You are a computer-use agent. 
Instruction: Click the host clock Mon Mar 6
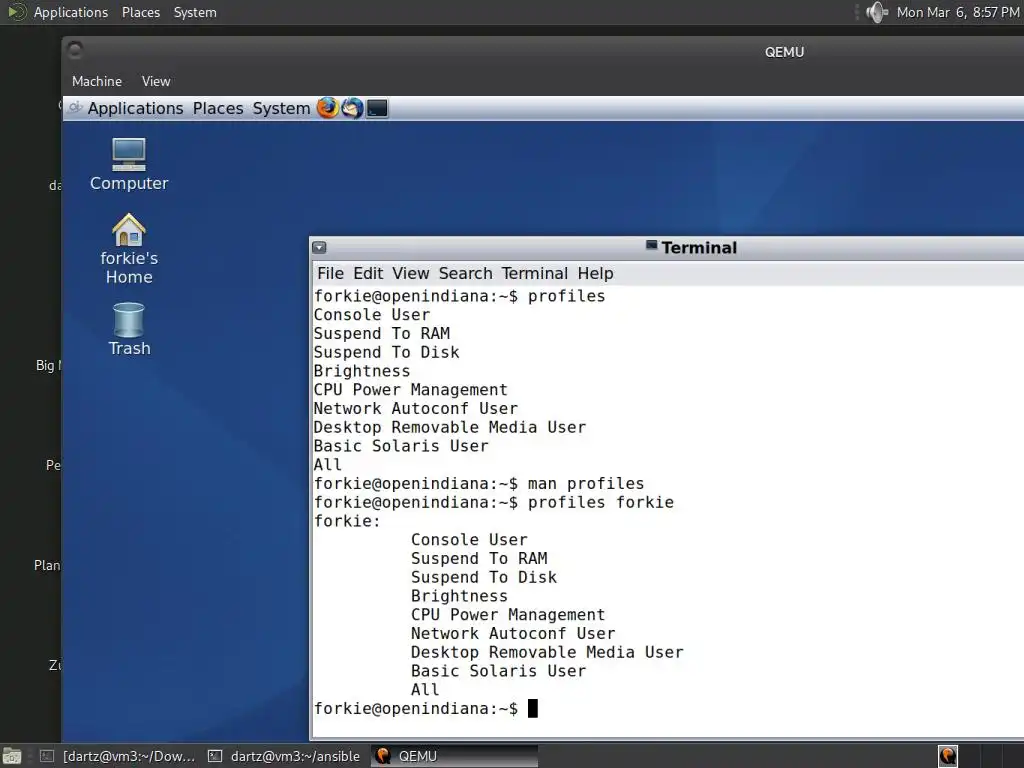(957, 12)
